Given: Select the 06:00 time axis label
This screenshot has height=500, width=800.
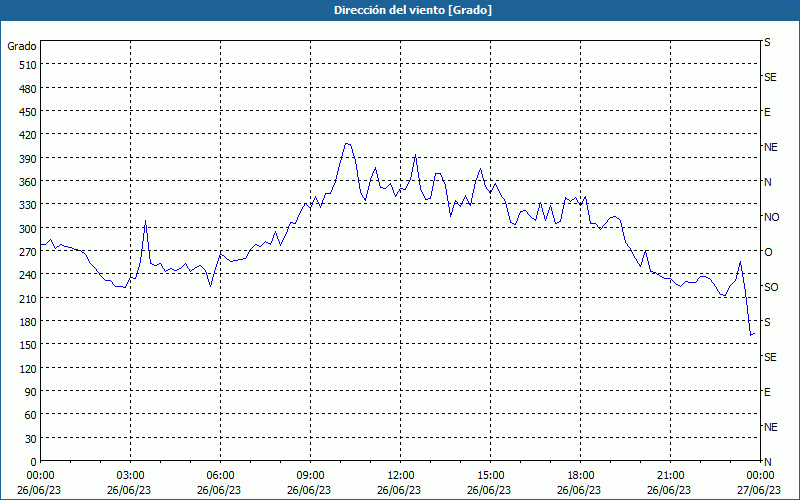Looking at the screenshot, I should (x=220, y=476).
